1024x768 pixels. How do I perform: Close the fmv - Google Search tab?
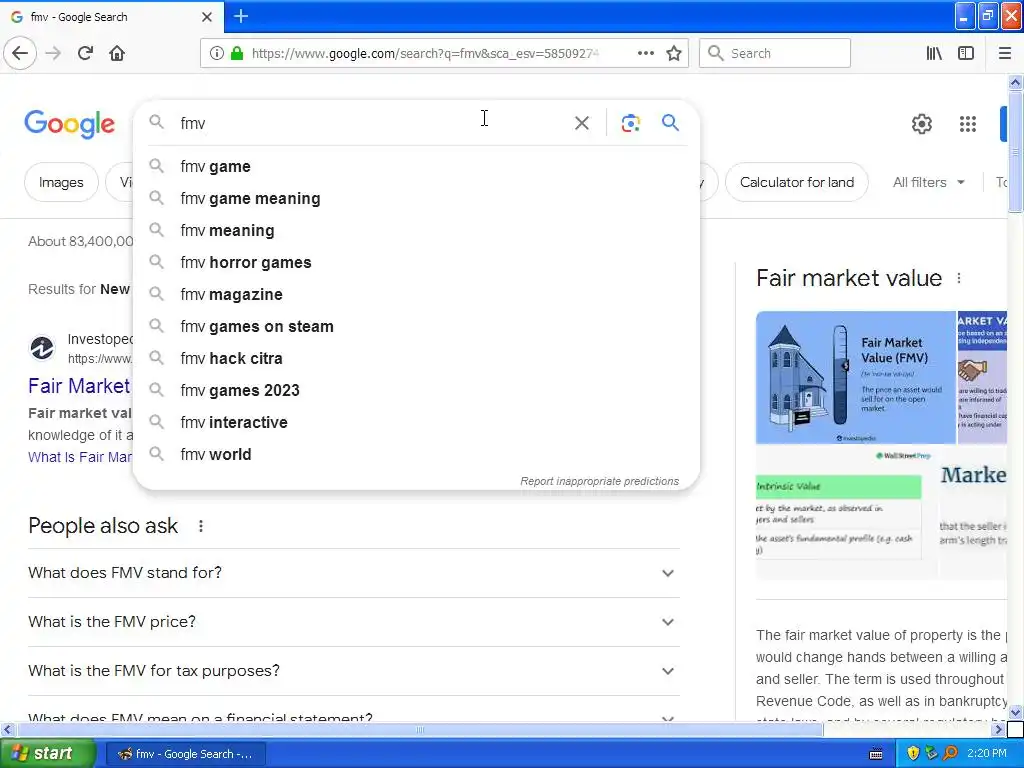(206, 17)
